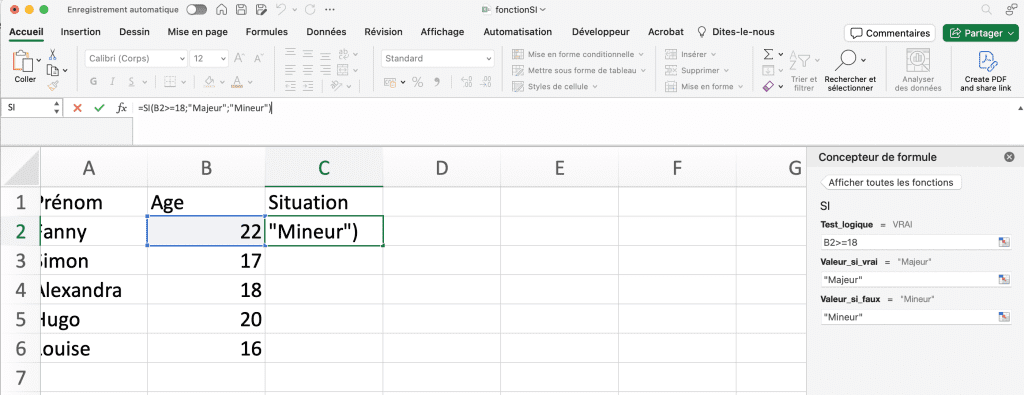Screen dimensions: 1024x395
Task: Increase font size with larger A icon
Action: pyautogui.click(x=239, y=58)
